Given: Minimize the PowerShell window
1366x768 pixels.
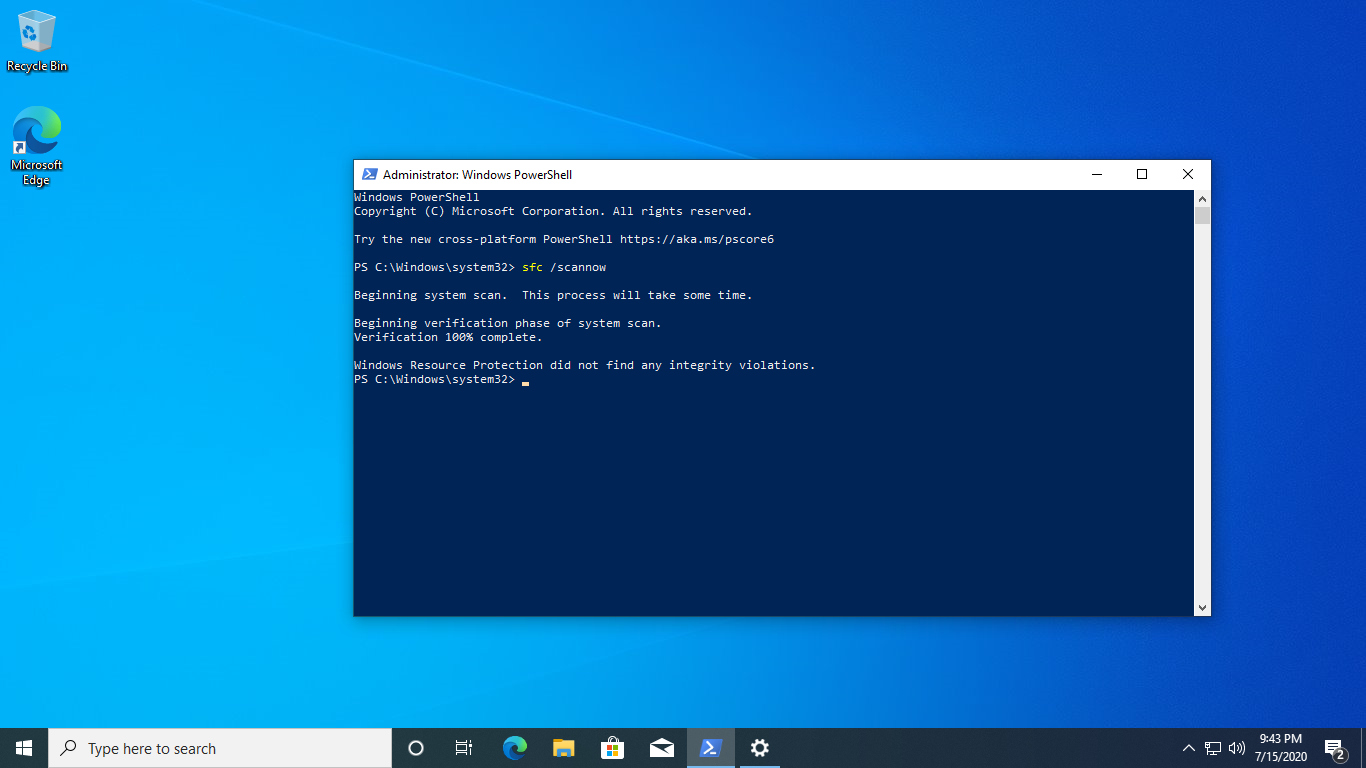Looking at the screenshot, I should click(x=1096, y=174).
